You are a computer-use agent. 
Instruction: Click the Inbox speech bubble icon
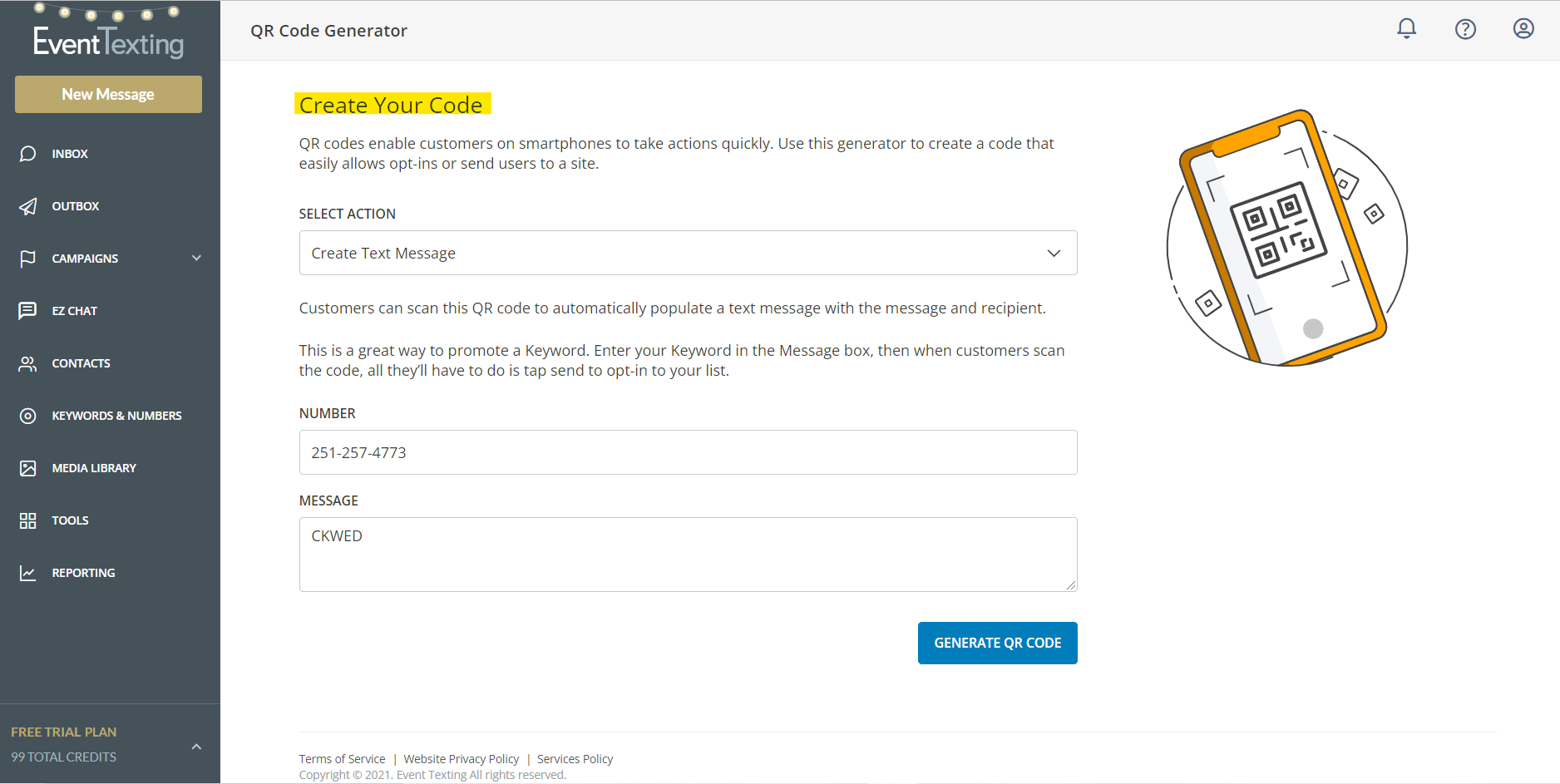pyautogui.click(x=28, y=154)
